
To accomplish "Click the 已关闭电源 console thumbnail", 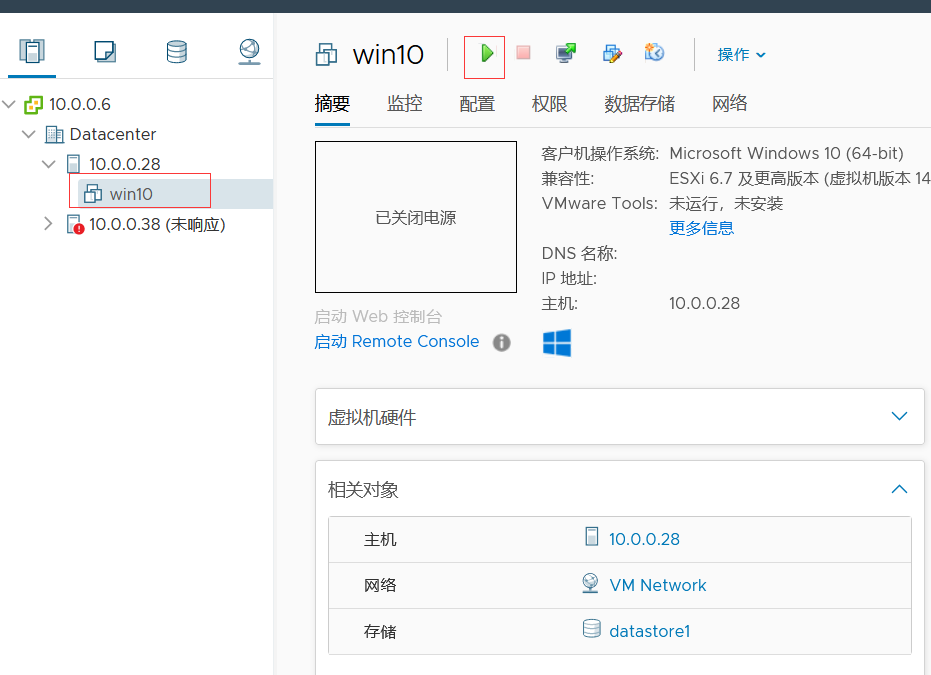I will 416,217.
